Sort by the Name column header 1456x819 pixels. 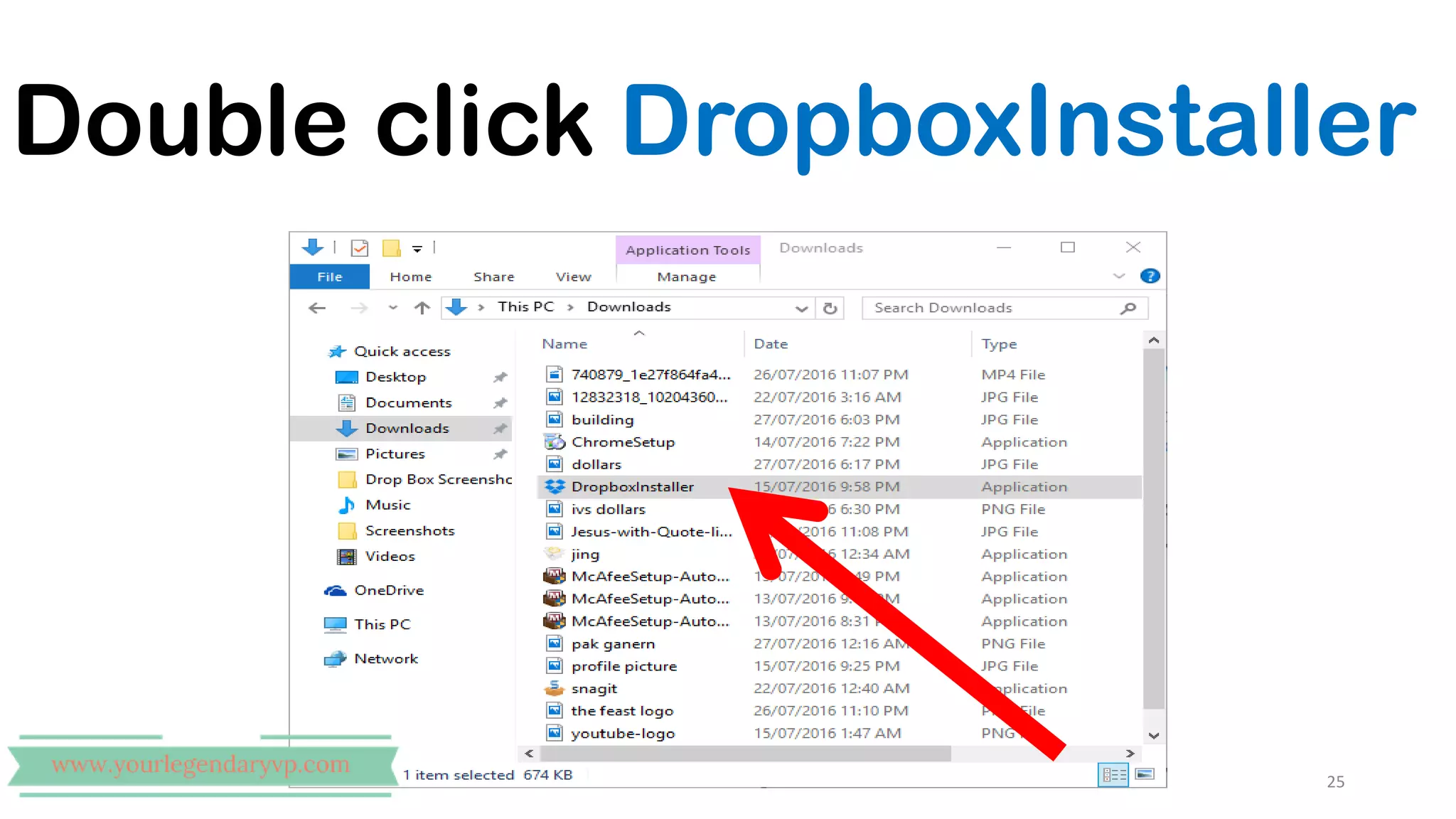click(565, 344)
